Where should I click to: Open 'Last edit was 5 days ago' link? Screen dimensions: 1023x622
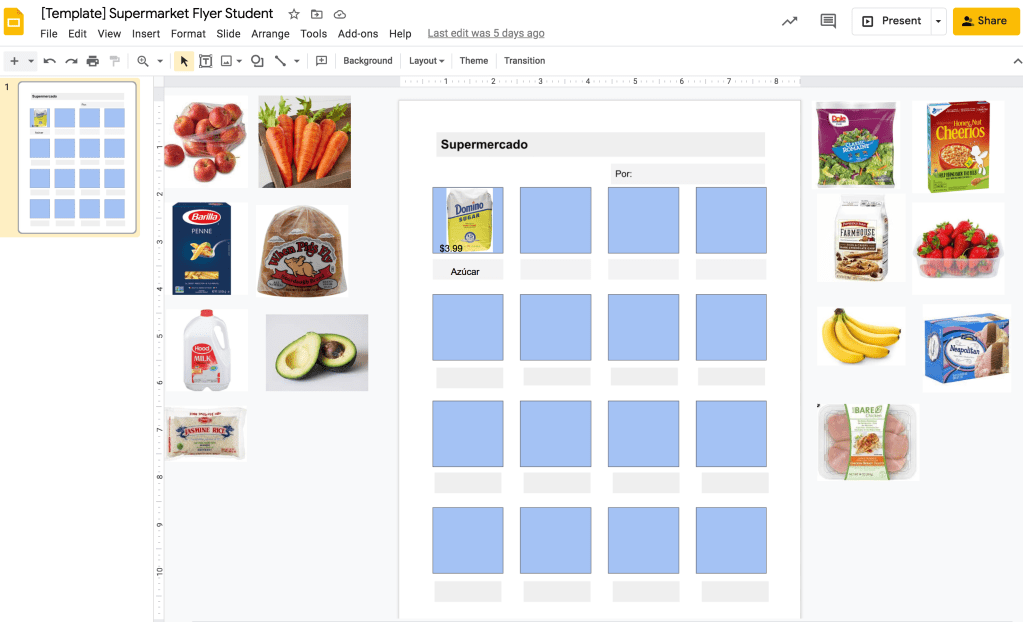[x=486, y=34]
